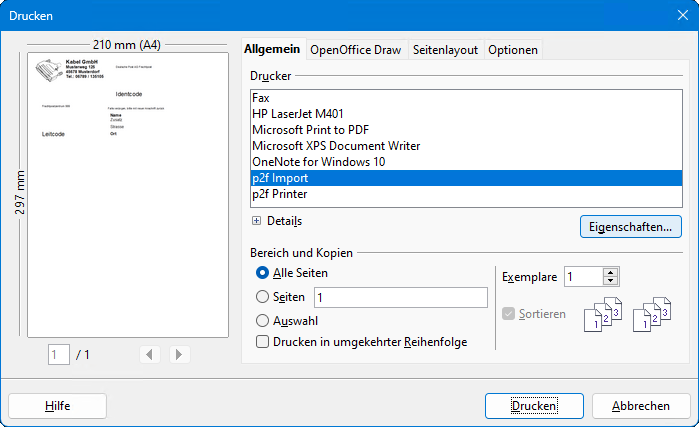Open the Seitenlayout tab
This screenshot has width=699, height=427.
(446, 50)
